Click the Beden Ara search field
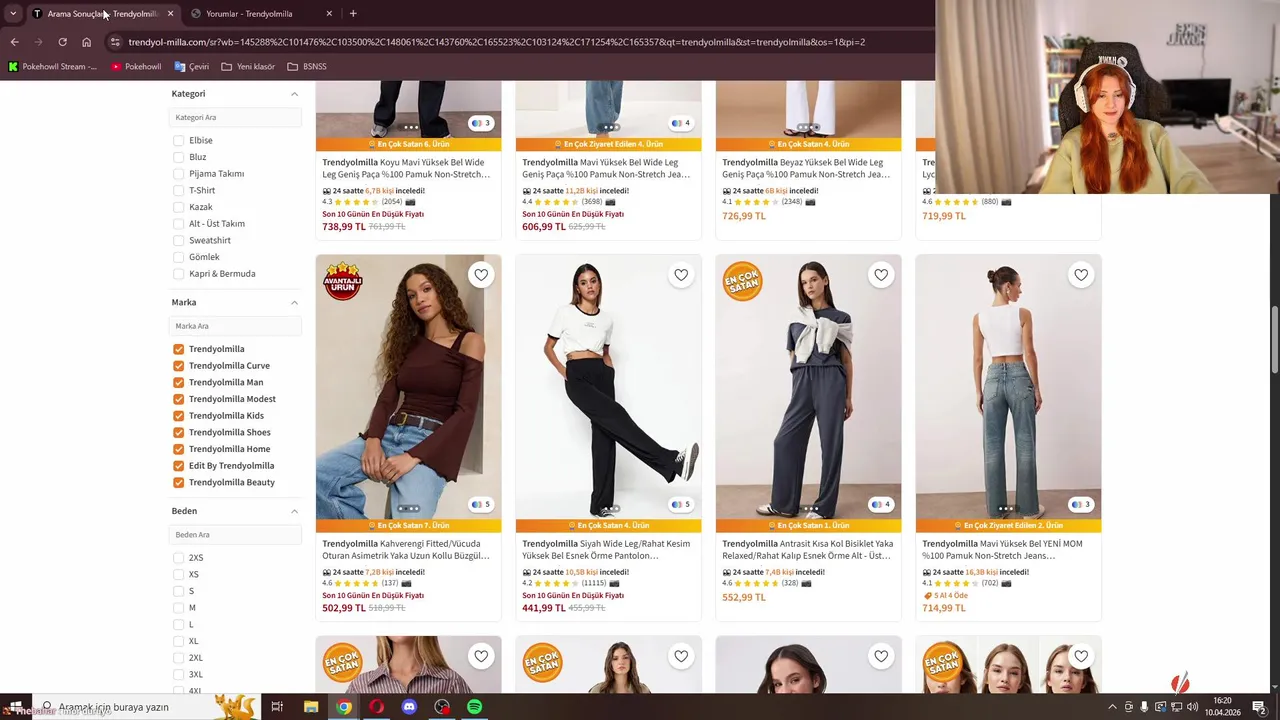 [x=235, y=535]
